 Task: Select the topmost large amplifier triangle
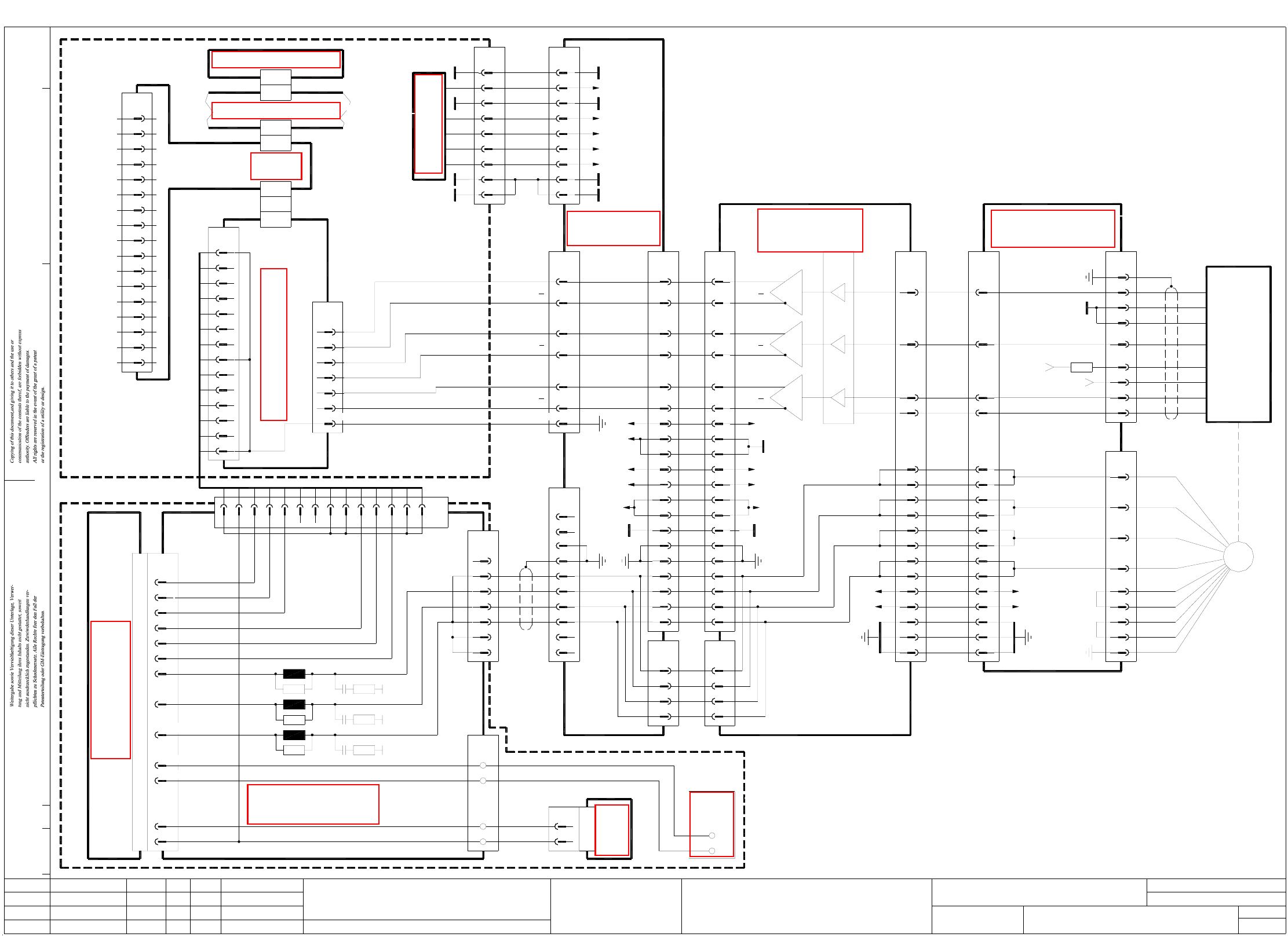(x=789, y=292)
